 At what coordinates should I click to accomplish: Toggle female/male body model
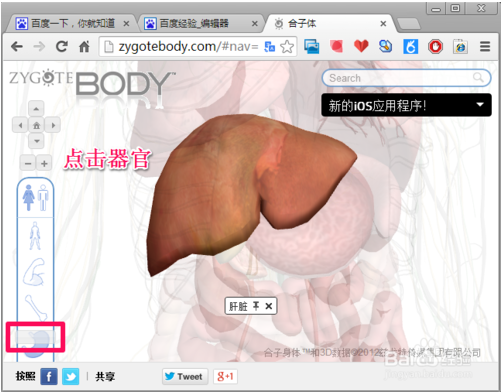[35, 197]
